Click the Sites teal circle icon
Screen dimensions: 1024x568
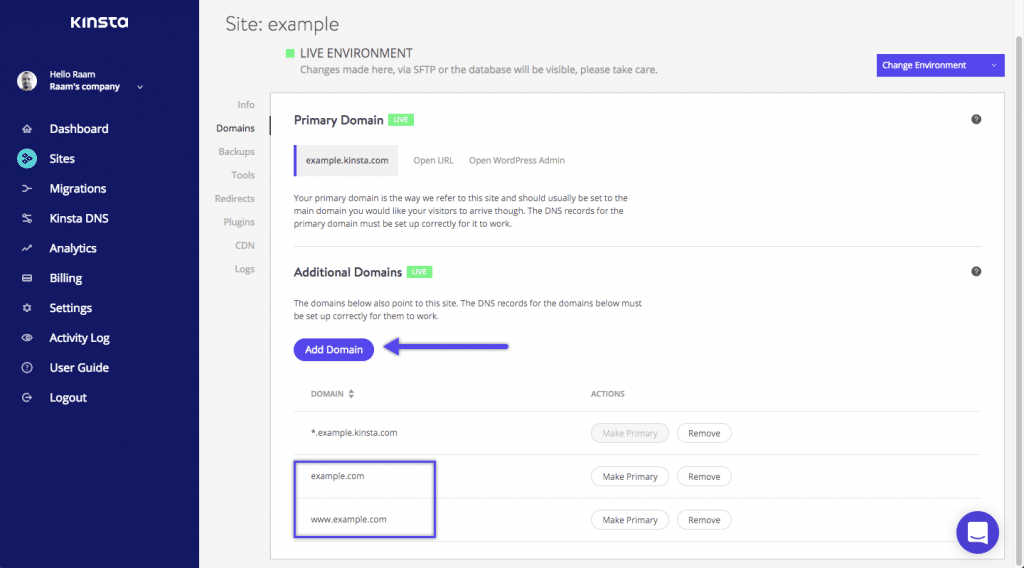click(27, 159)
